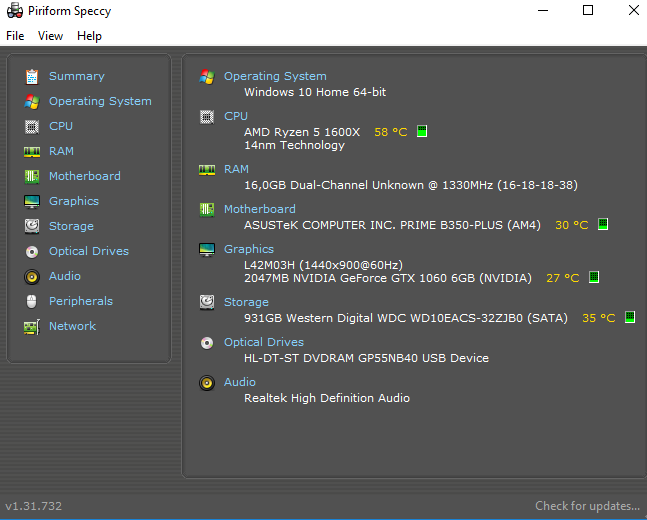Click the motherboard temperature indicator beside 30 °C
The image size is (647, 520).
point(603,224)
